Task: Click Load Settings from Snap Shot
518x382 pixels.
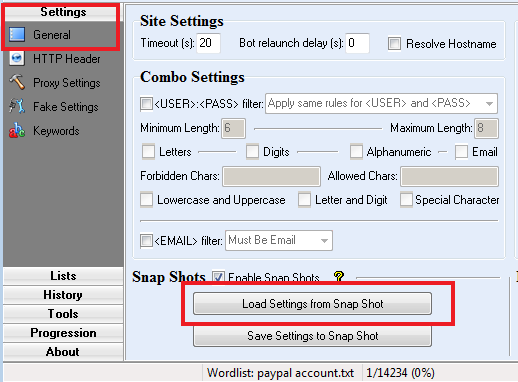Action: [312, 304]
